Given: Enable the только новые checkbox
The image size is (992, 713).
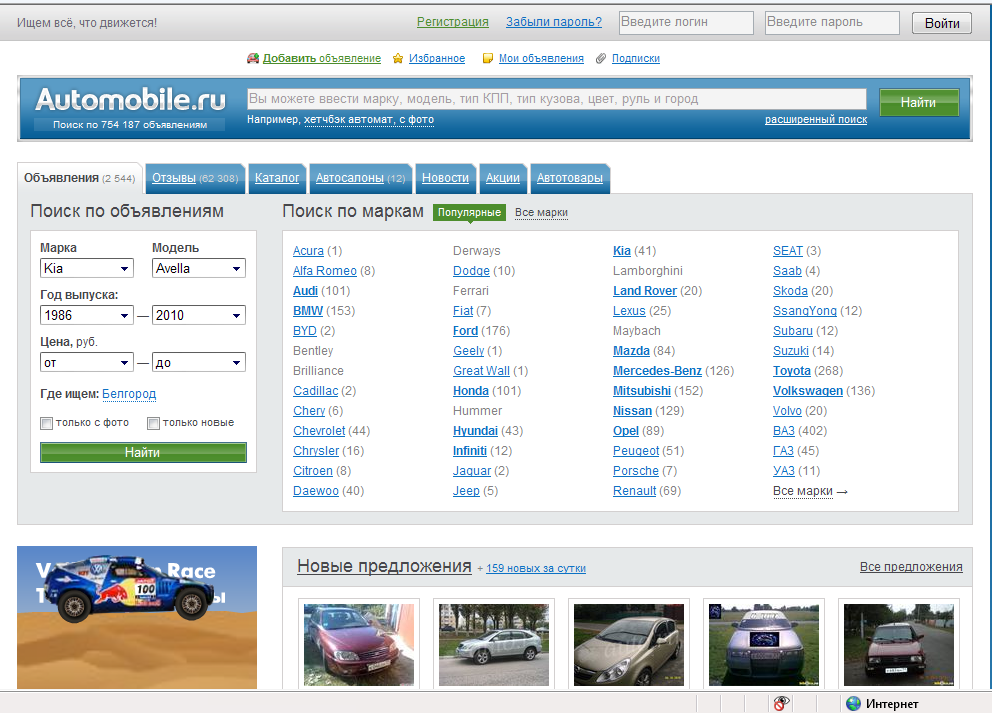Looking at the screenshot, I should point(153,423).
